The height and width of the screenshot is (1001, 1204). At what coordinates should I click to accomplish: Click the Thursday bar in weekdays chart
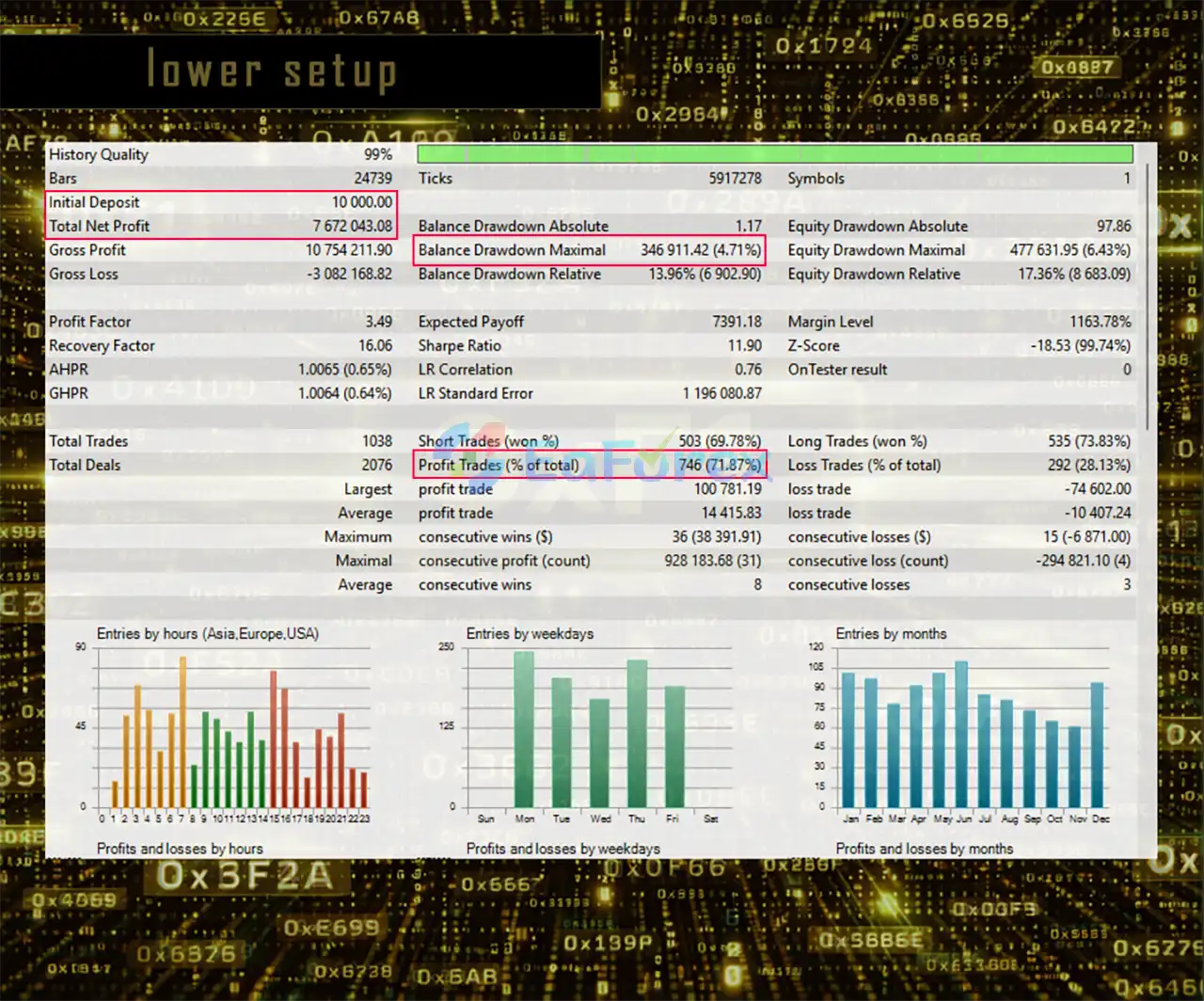pyautogui.click(x=637, y=734)
